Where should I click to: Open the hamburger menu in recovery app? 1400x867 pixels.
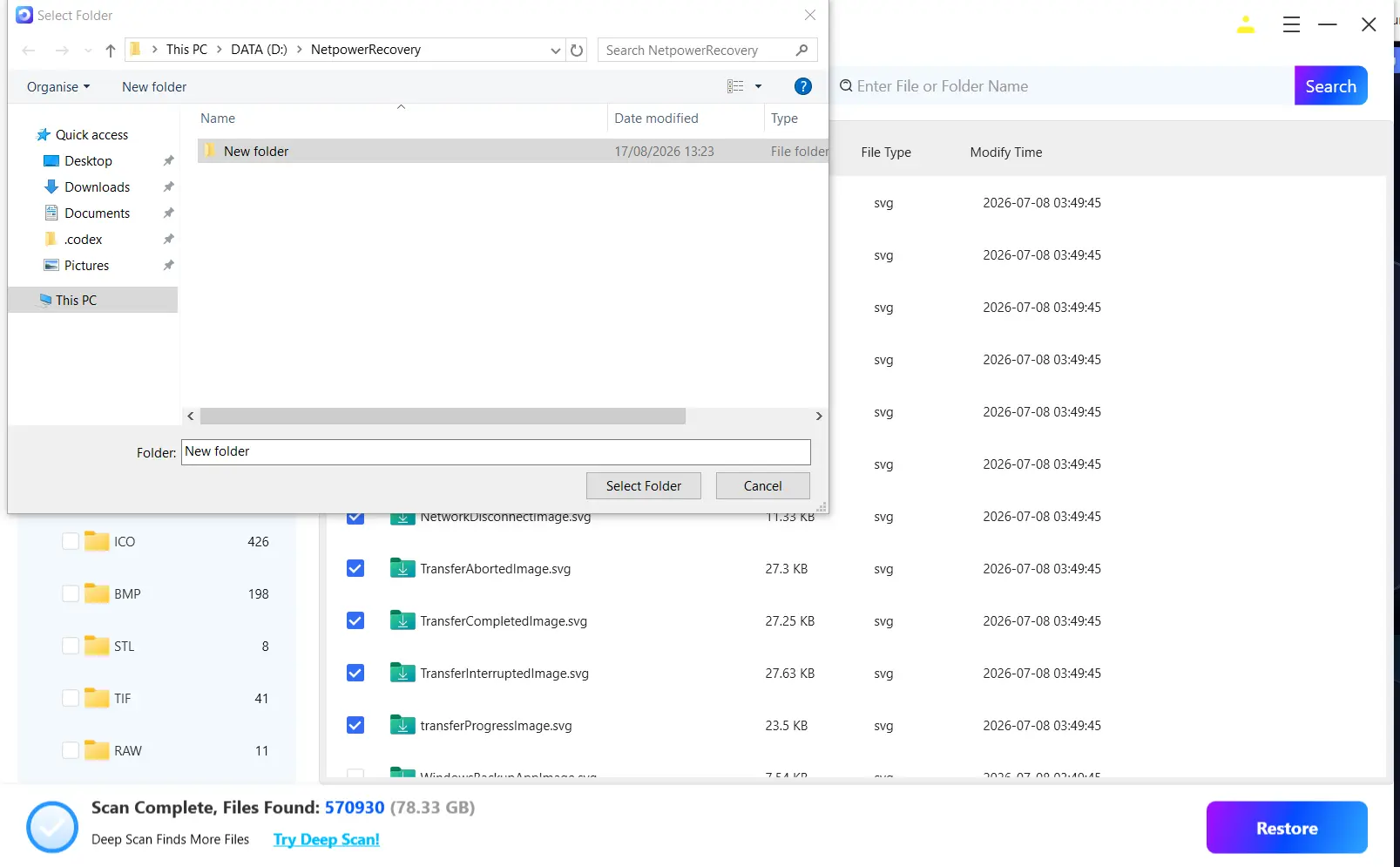tap(1291, 24)
